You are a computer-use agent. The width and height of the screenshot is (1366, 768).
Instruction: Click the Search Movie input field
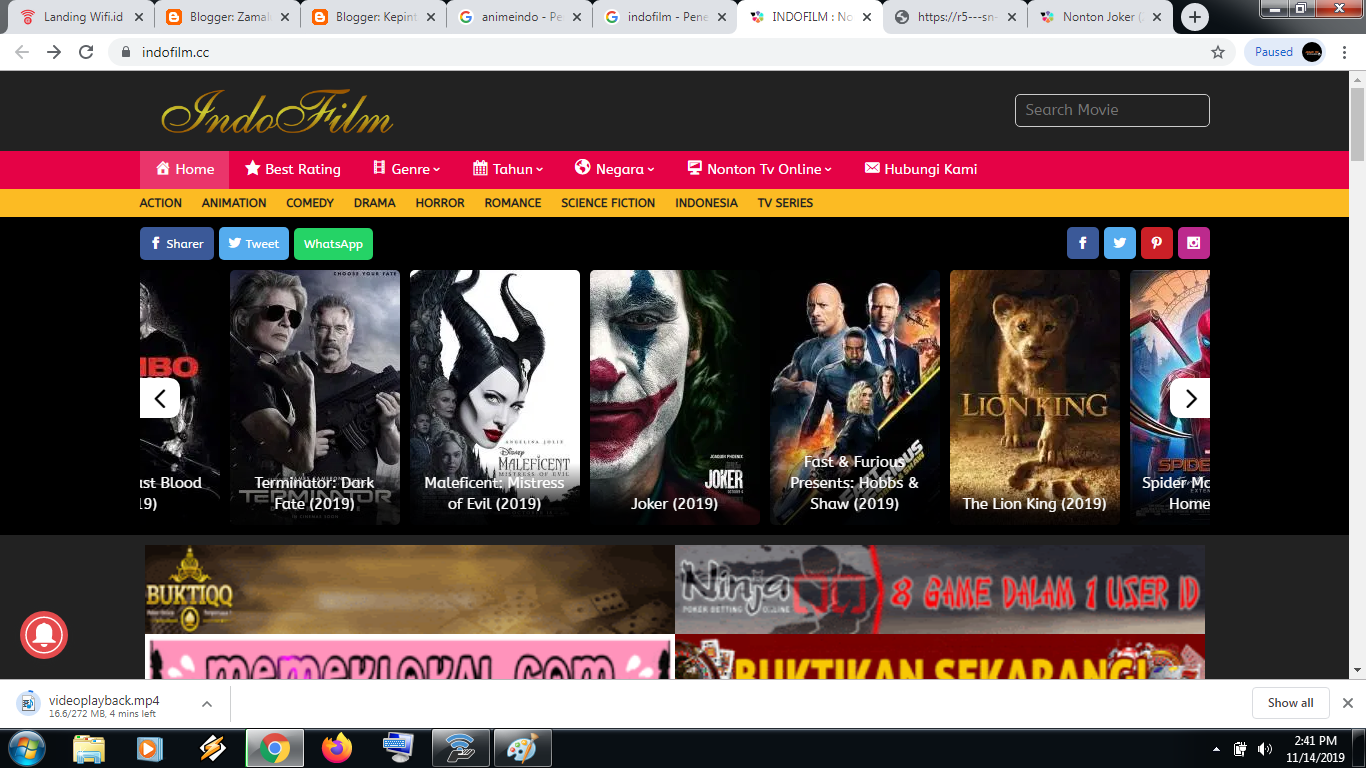[x=1112, y=110]
